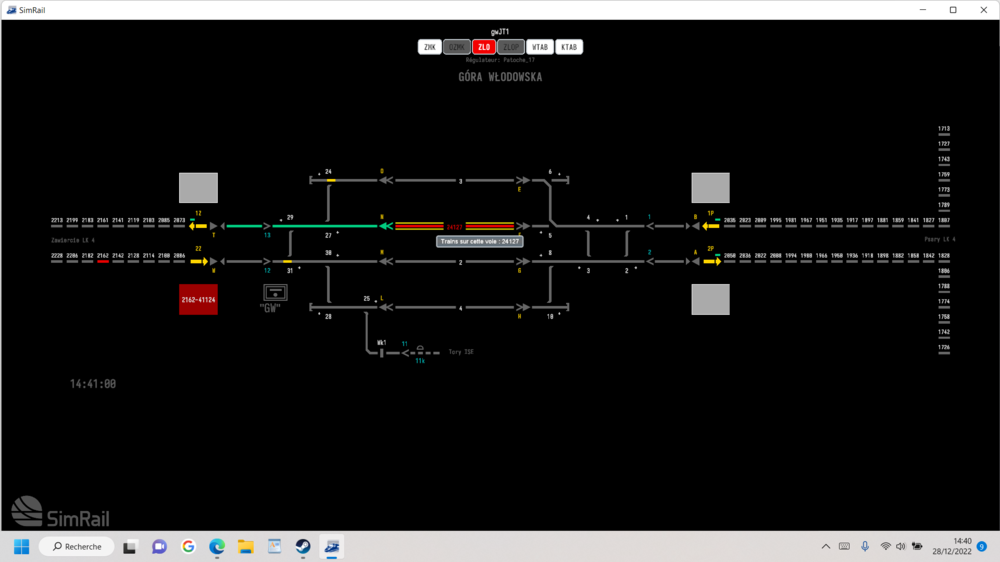Toggle the greyed ZLOP button
Screen dimensions: 1000x562
511,47
